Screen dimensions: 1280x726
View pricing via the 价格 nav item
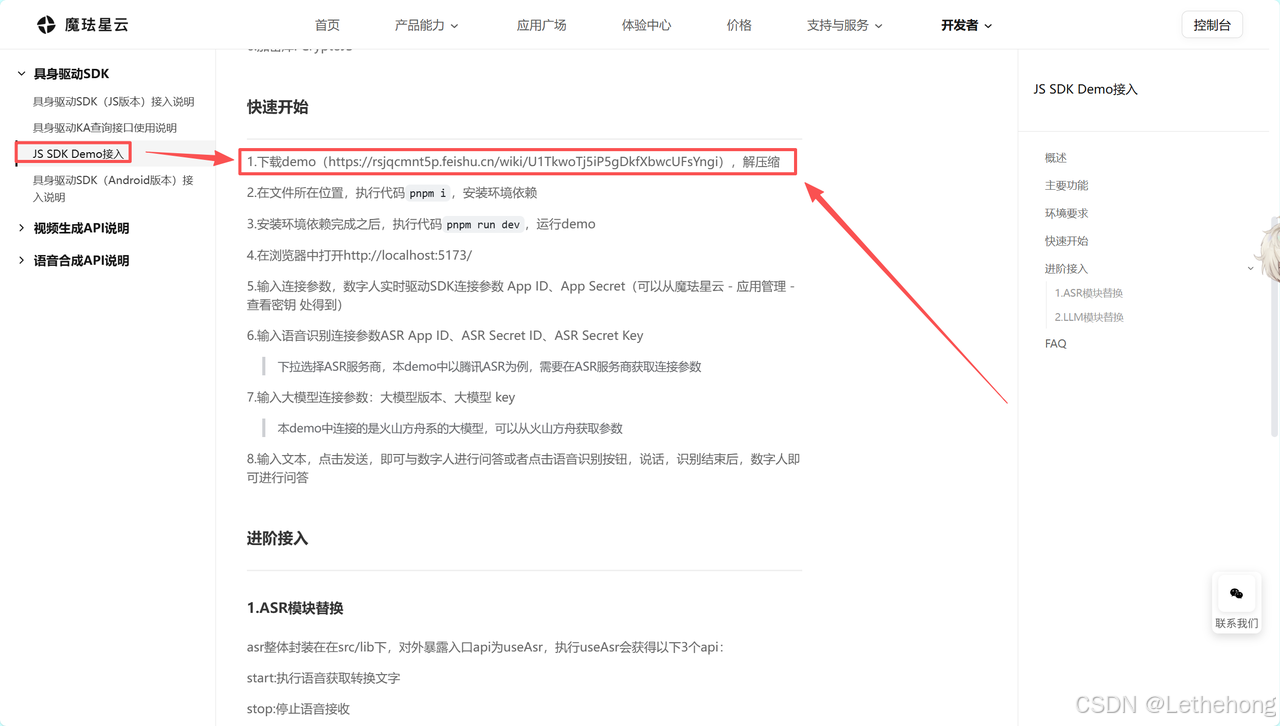point(739,24)
